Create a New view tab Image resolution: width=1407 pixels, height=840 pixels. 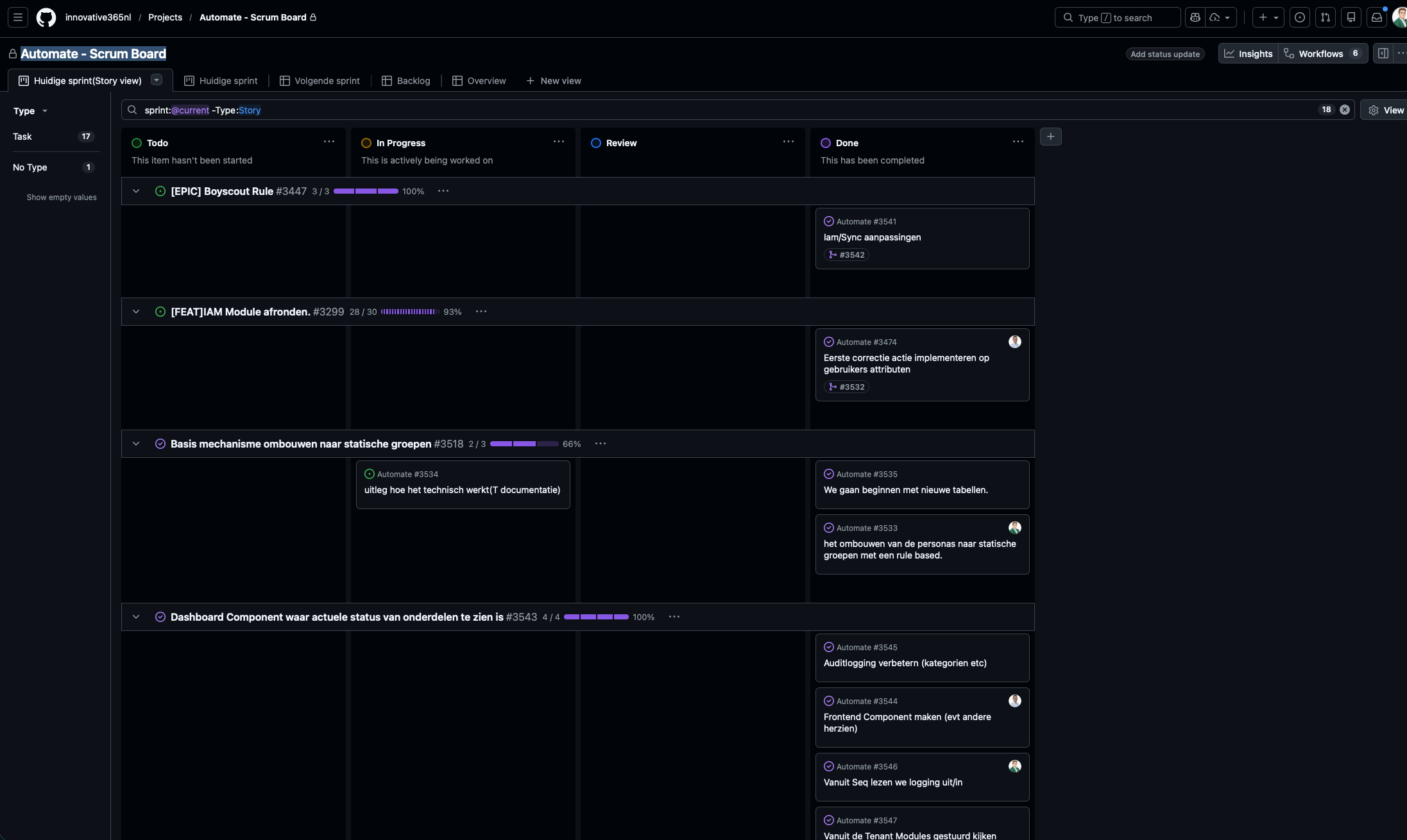coord(554,81)
